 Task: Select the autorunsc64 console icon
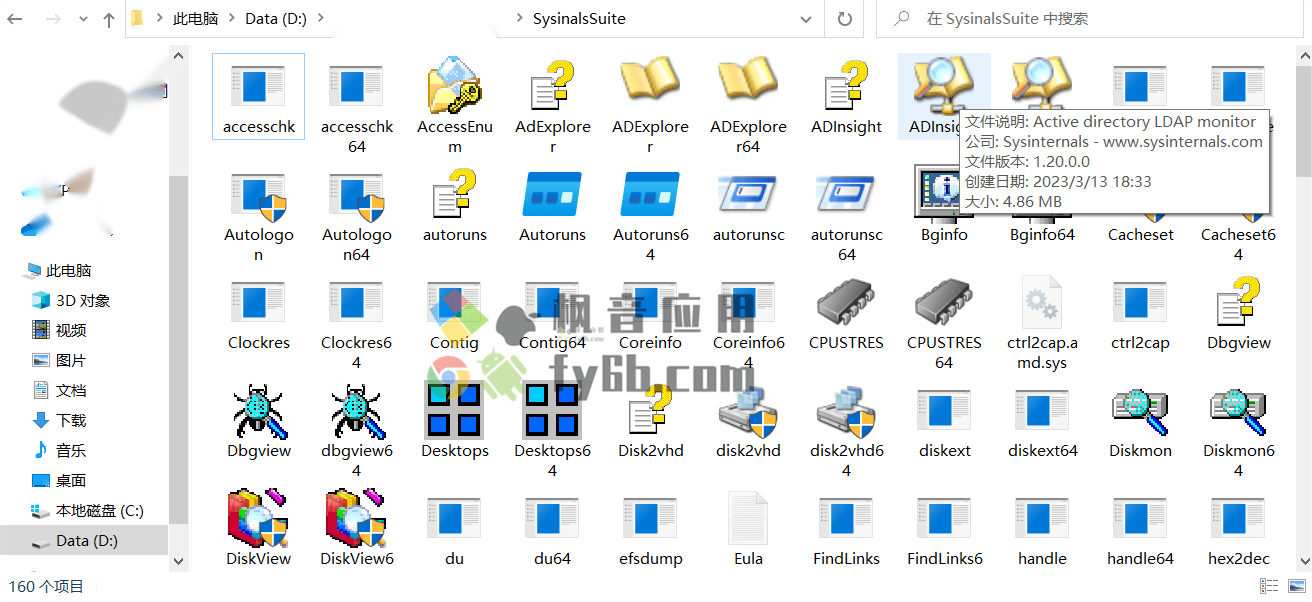click(847, 194)
